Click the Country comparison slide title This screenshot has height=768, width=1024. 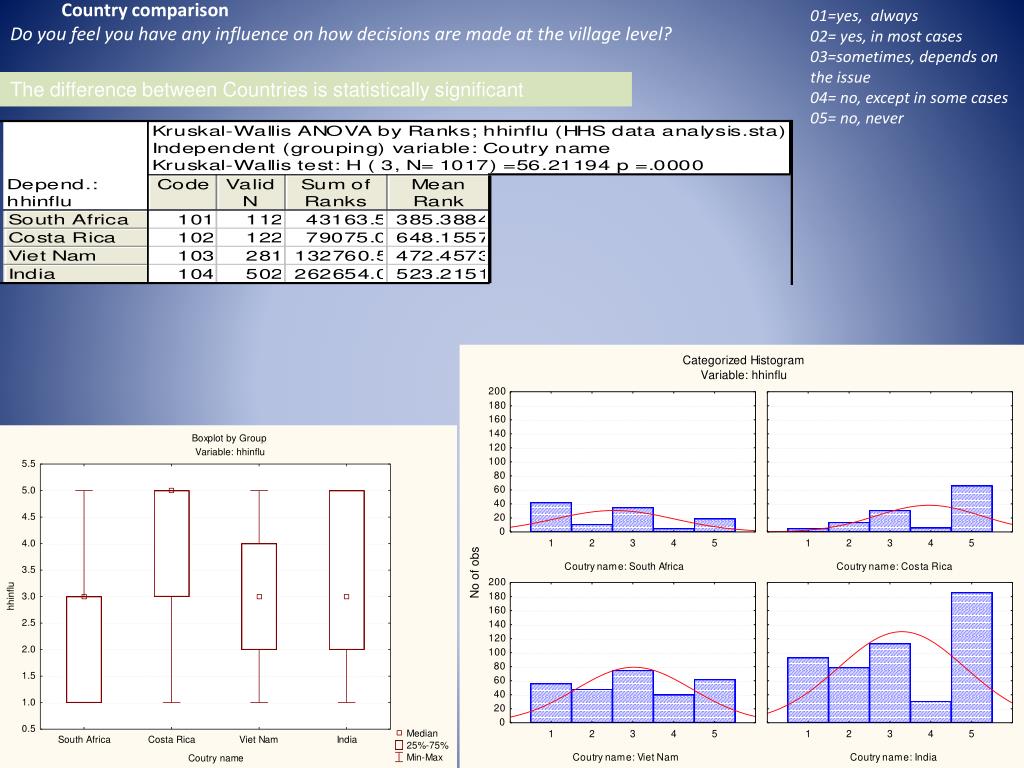point(145,10)
